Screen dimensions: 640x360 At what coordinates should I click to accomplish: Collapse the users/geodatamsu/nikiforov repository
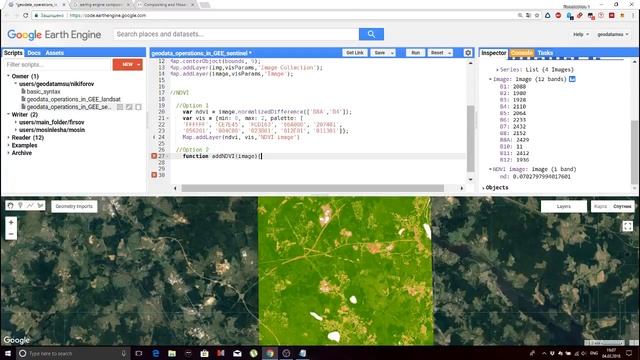click(x=16, y=84)
